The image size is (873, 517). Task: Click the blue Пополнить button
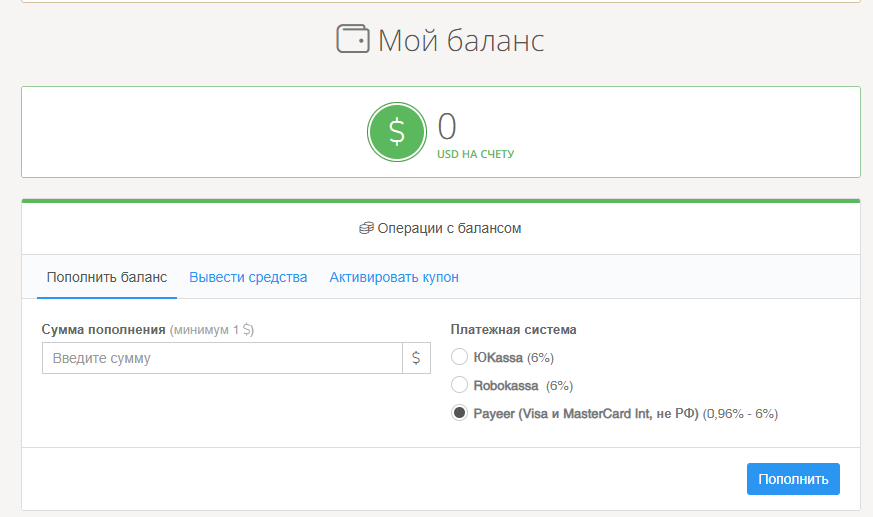pyautogui.click(x=793, y=479)
